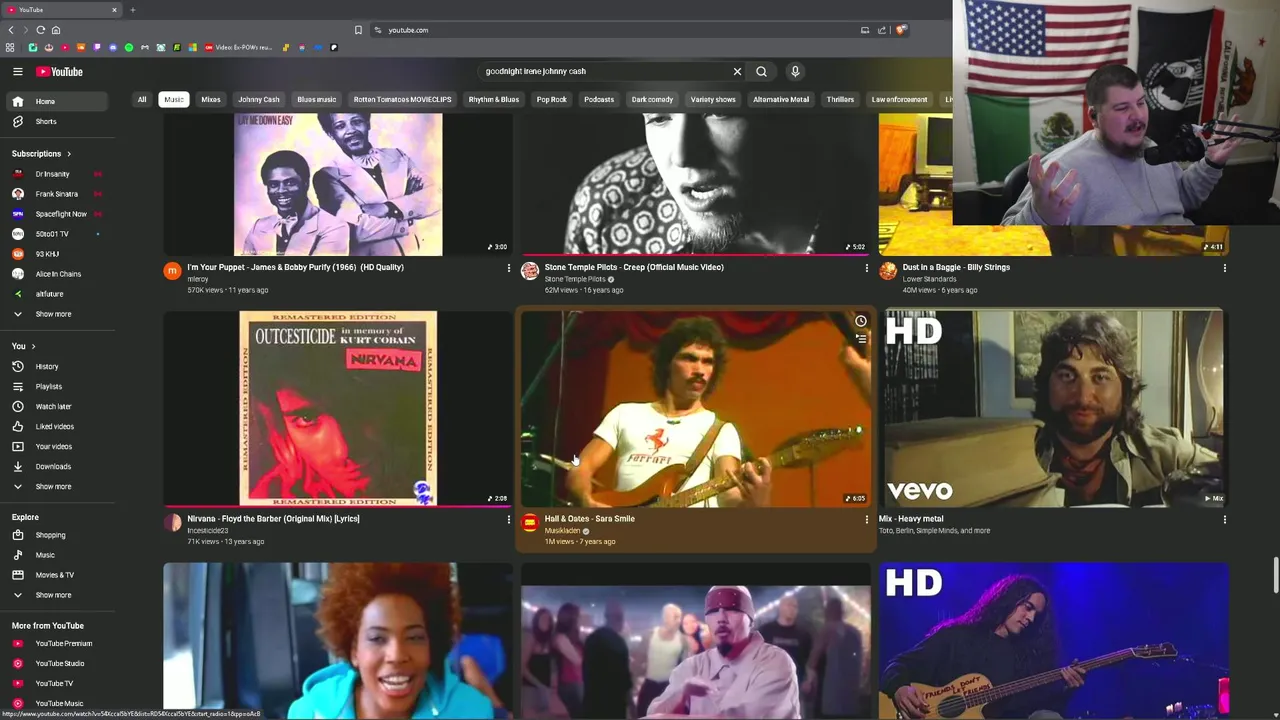
Task: Click the magnifier search button
Action: point(761,72)
